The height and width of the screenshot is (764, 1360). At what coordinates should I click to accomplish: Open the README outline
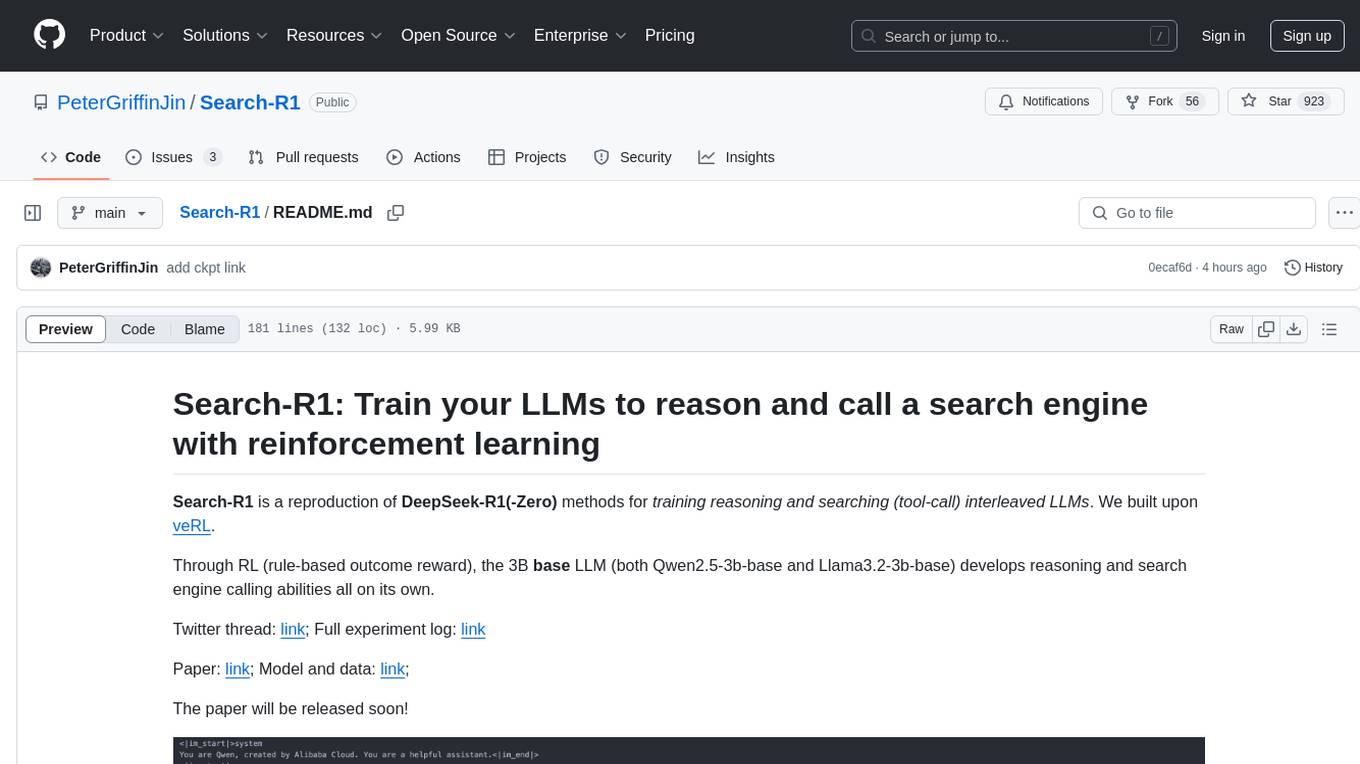point(1329,329)
